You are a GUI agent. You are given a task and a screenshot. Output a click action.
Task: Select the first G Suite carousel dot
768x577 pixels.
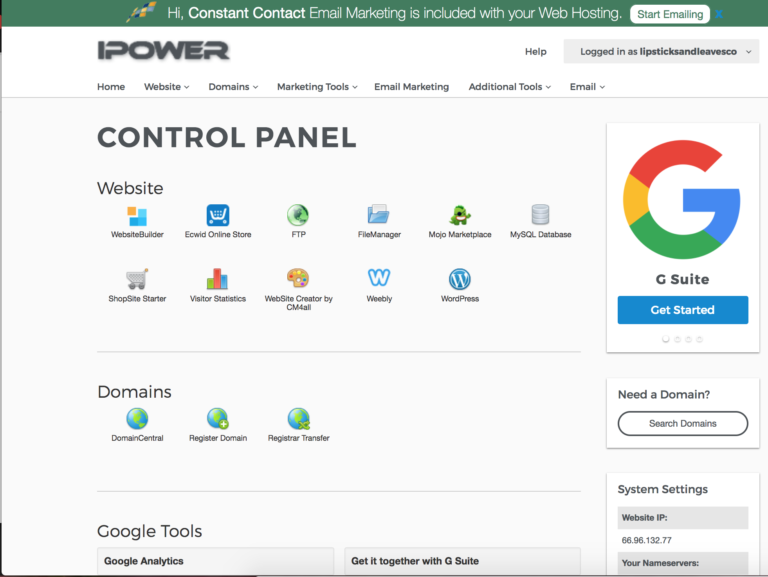(665, 339)
